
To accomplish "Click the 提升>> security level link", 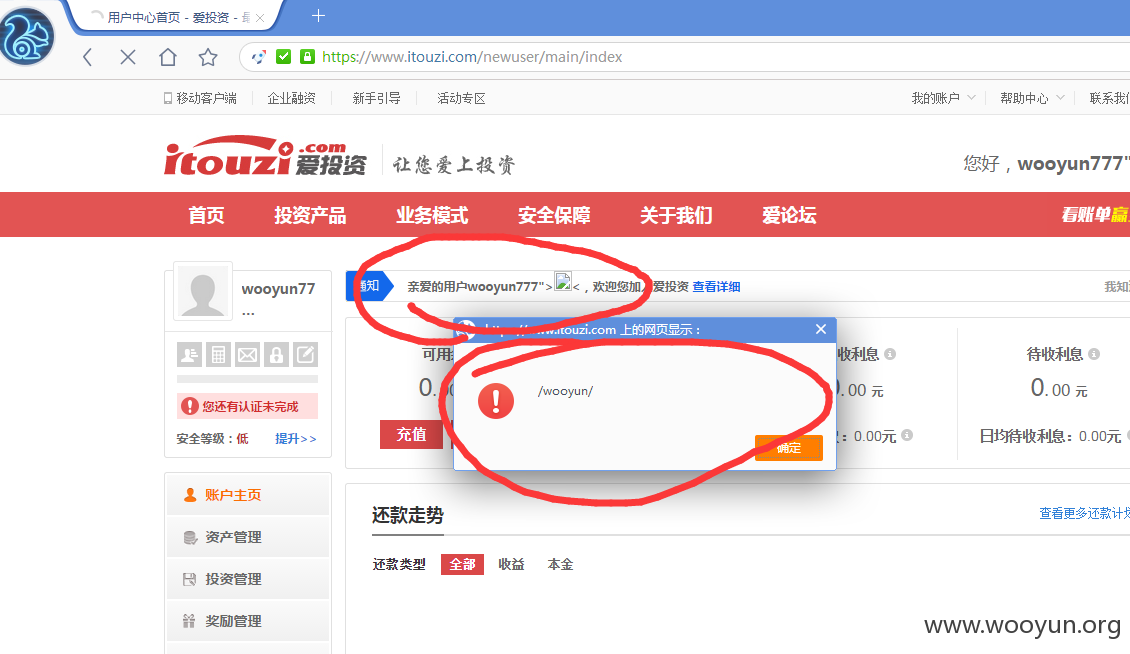I will click(x=295, y=438).
